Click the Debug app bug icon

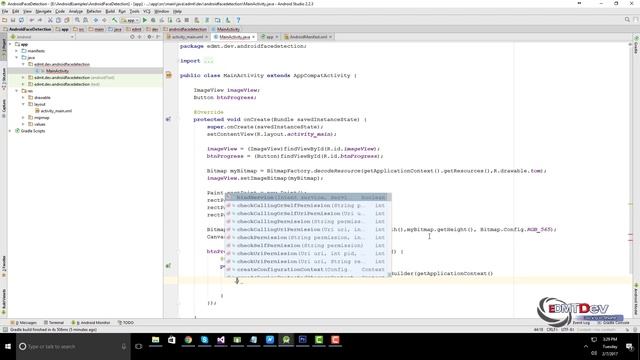pyautogui.click(x=153, y=20)
